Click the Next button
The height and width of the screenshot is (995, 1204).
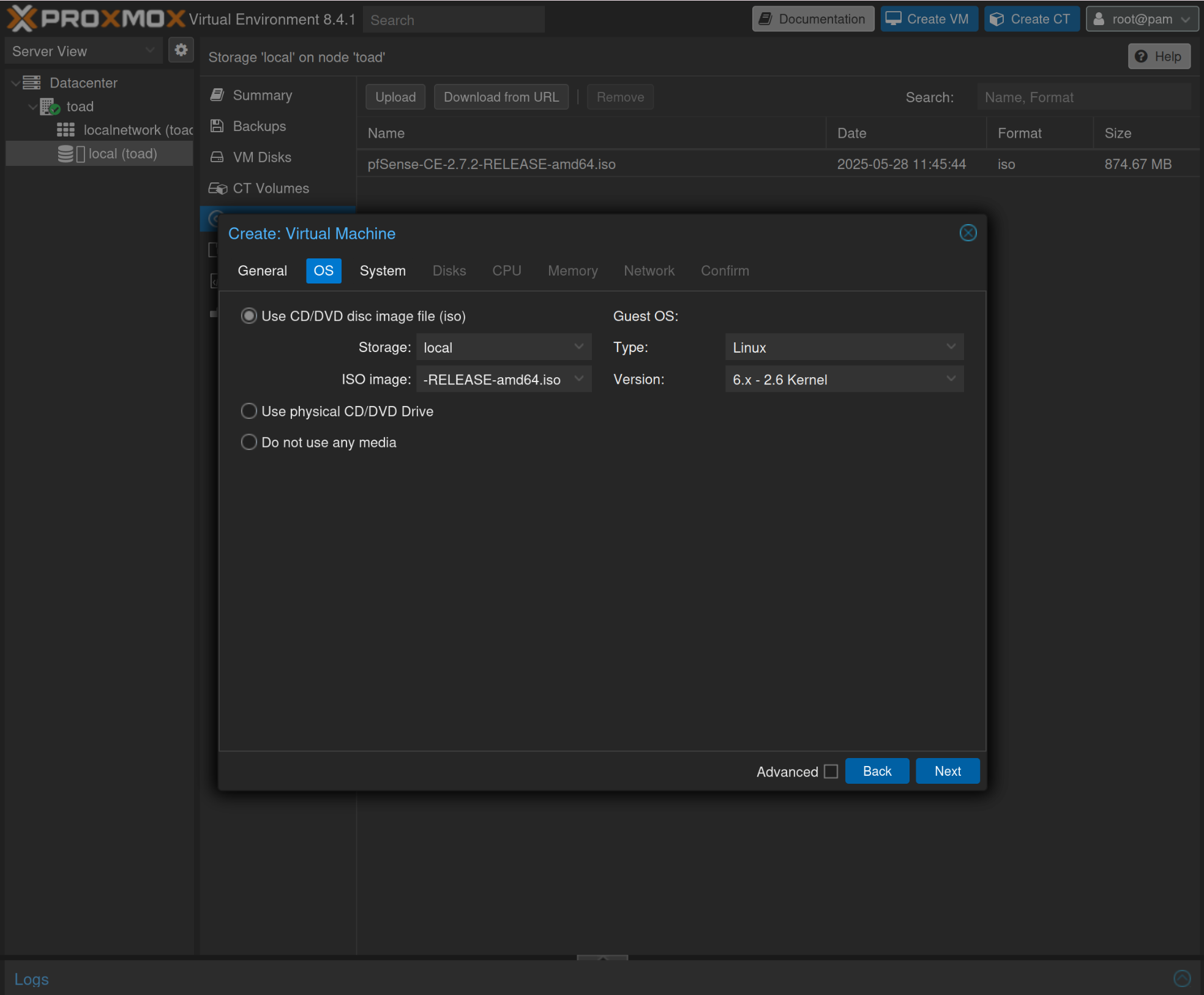[x=948, y=771]
